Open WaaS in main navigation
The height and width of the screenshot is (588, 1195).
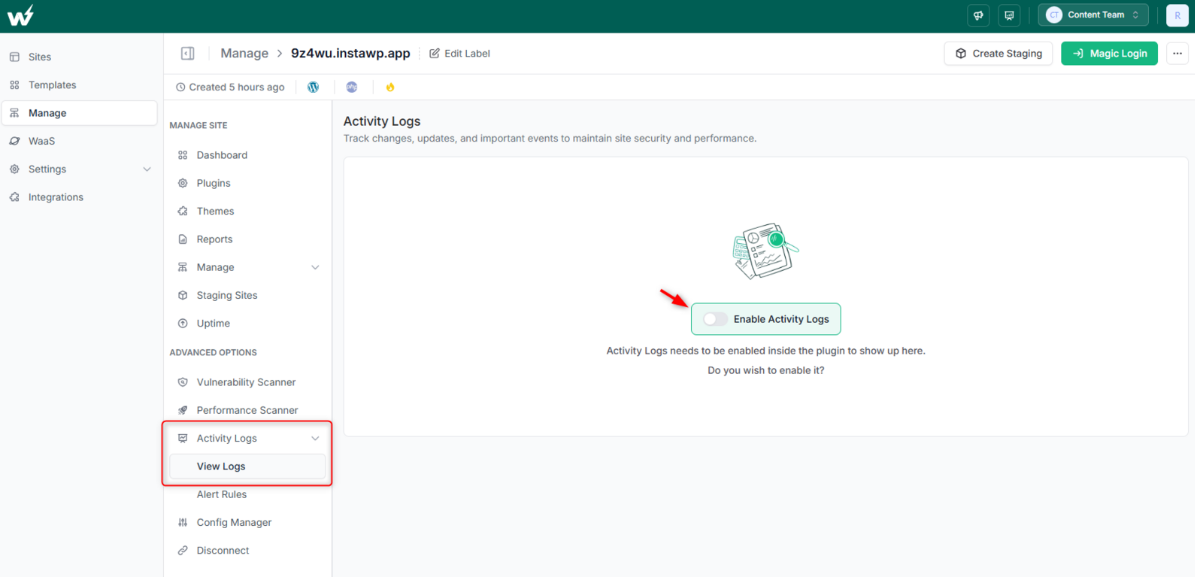pyautogui.click(x=79, y=141)
